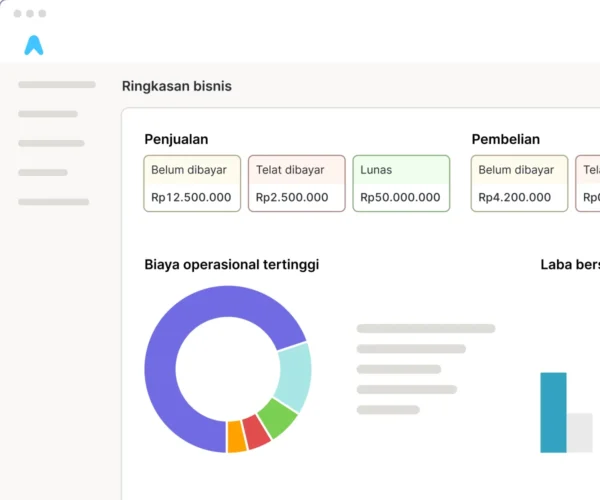
Task: Select the second sidebar menu placeholder item
Action: (x=48, y=114)
